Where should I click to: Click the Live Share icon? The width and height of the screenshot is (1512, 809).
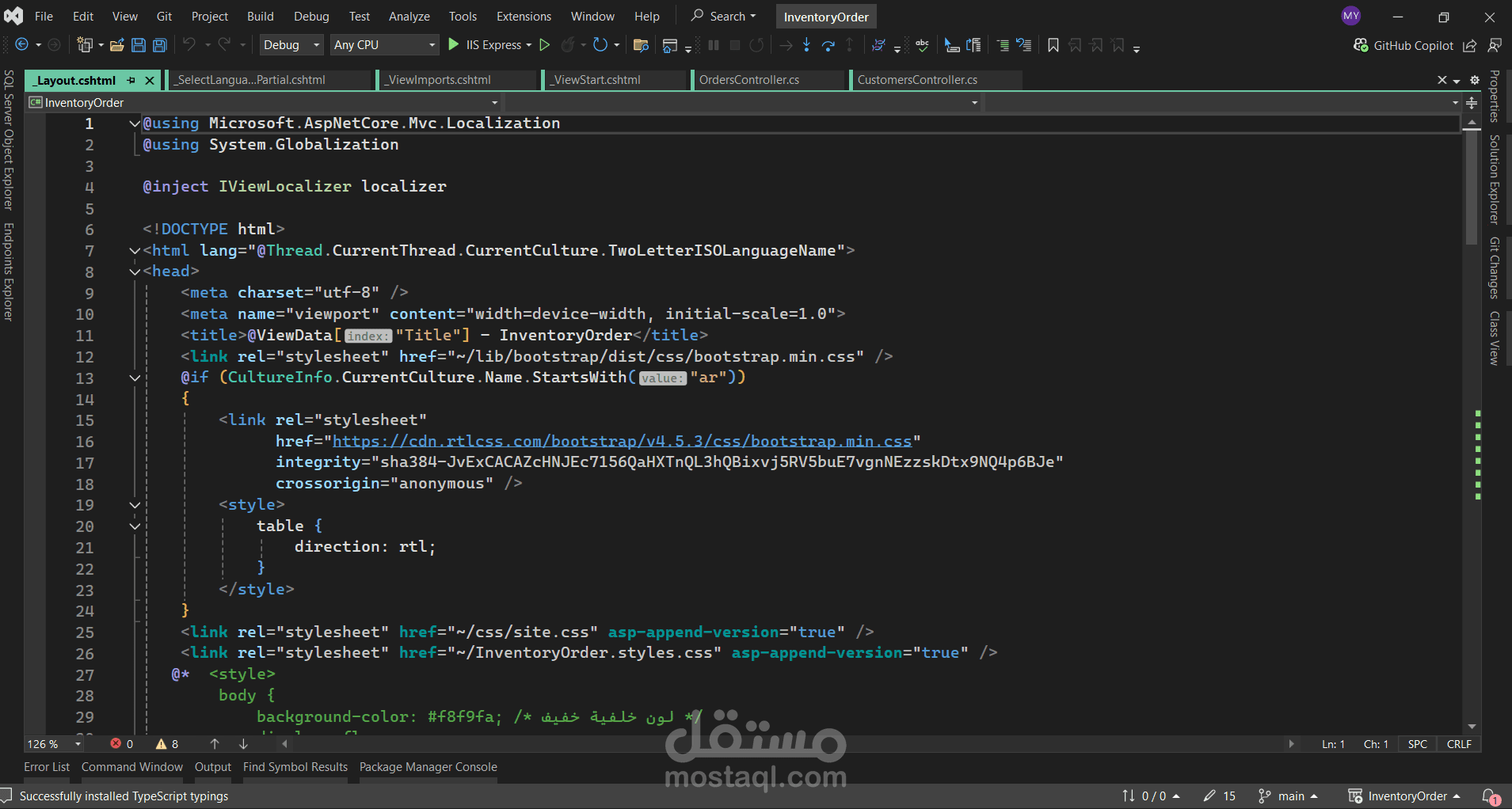(x=1470, y=45)
